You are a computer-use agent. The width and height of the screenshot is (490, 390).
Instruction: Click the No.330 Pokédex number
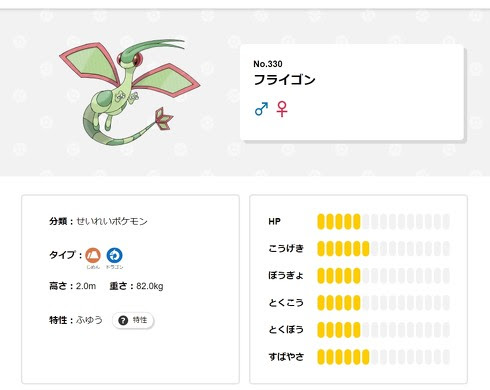tap(268, 64)
